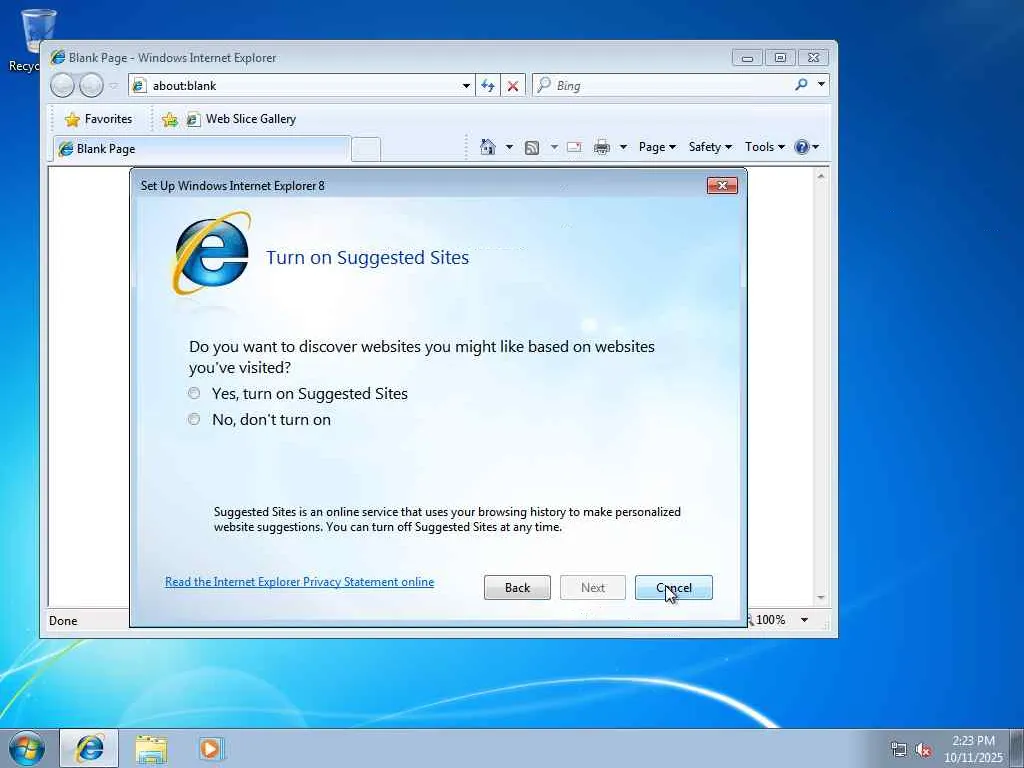Select the Blank Page tab
1024x768 pixels.
click(201, 149)
